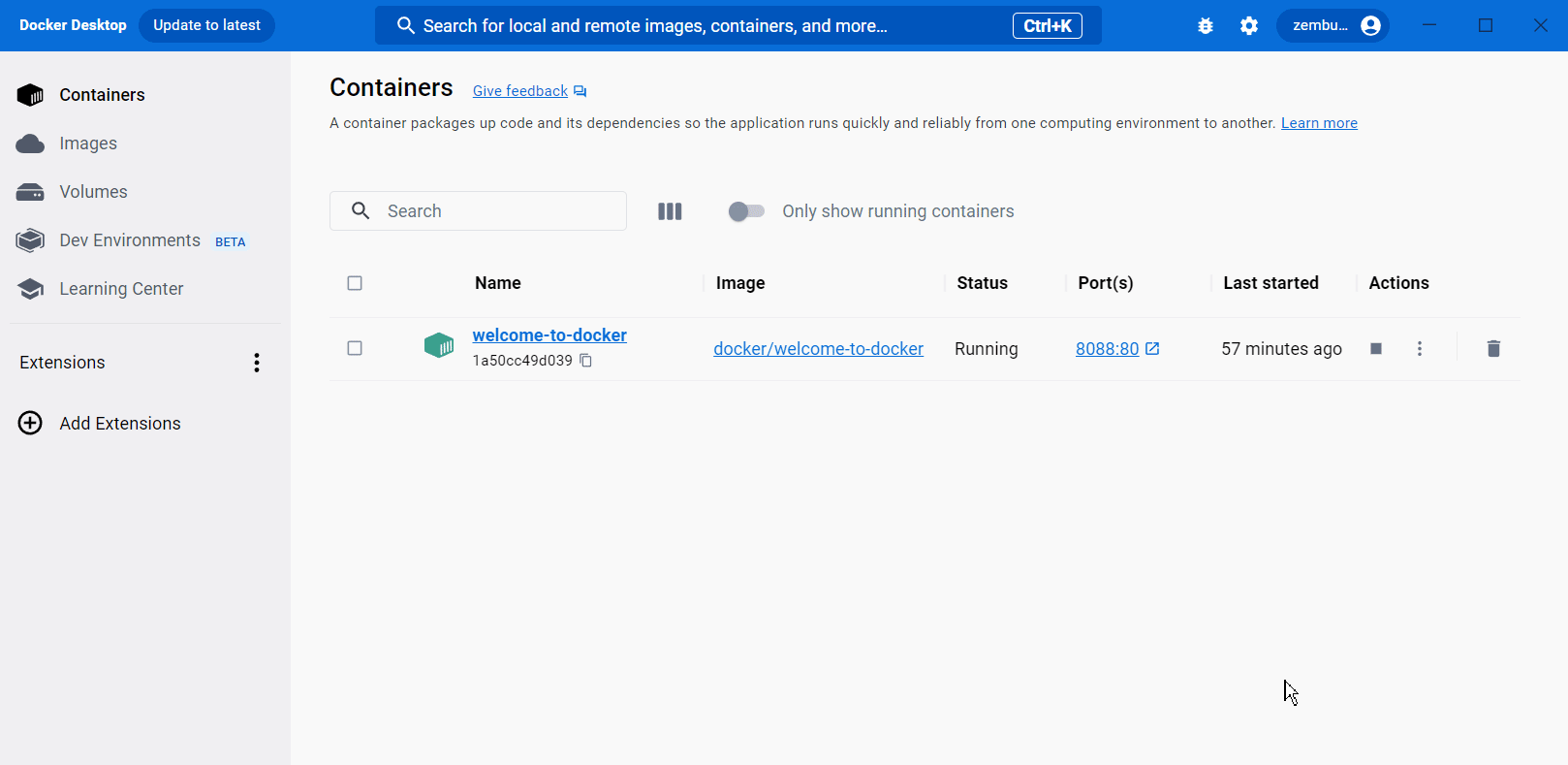This screenshot has height=765, width=1568.
Task: Click the 57 minutes ago cell
Action: 1281,349
